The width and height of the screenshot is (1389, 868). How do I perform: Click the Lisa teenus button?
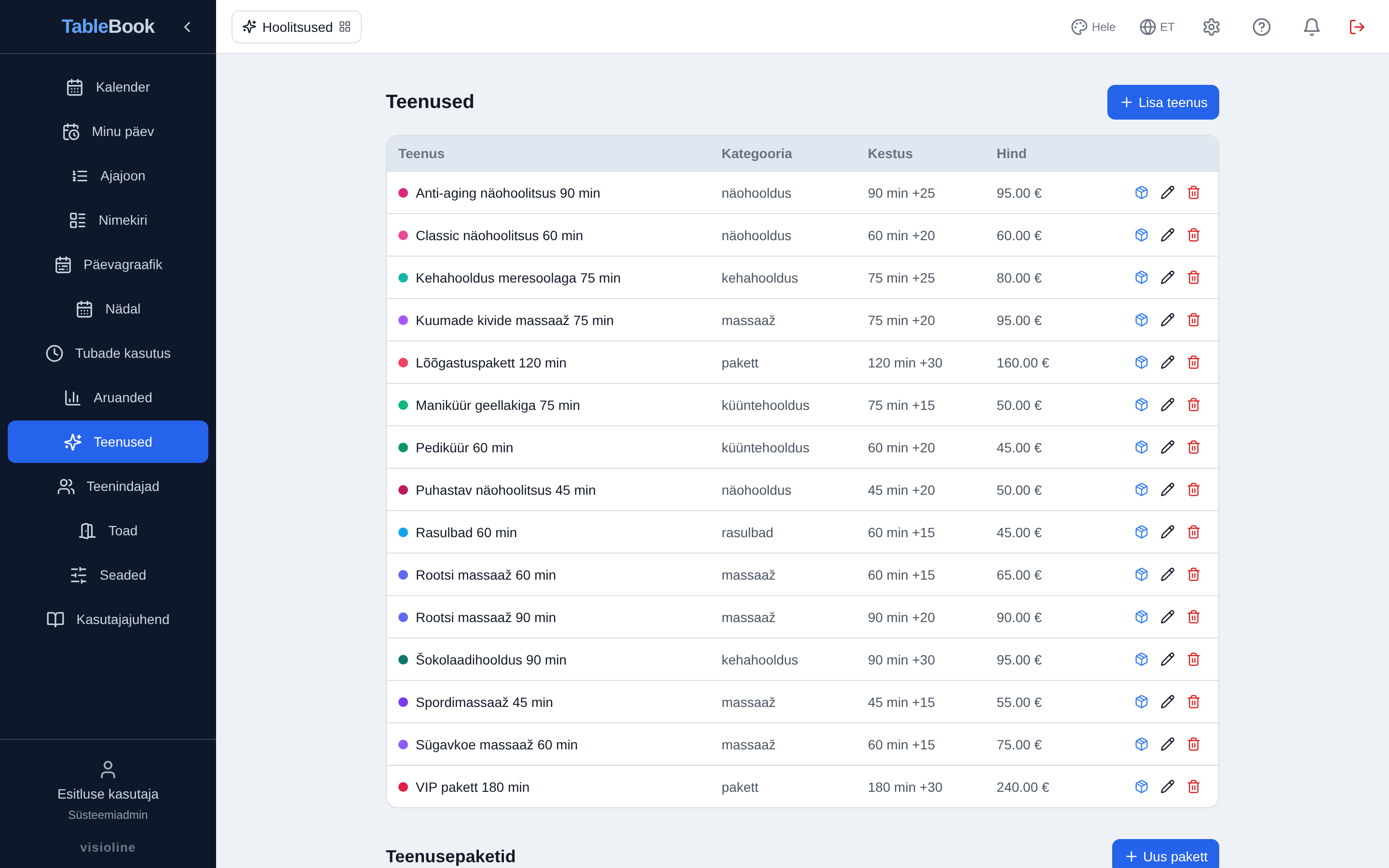1163,102
